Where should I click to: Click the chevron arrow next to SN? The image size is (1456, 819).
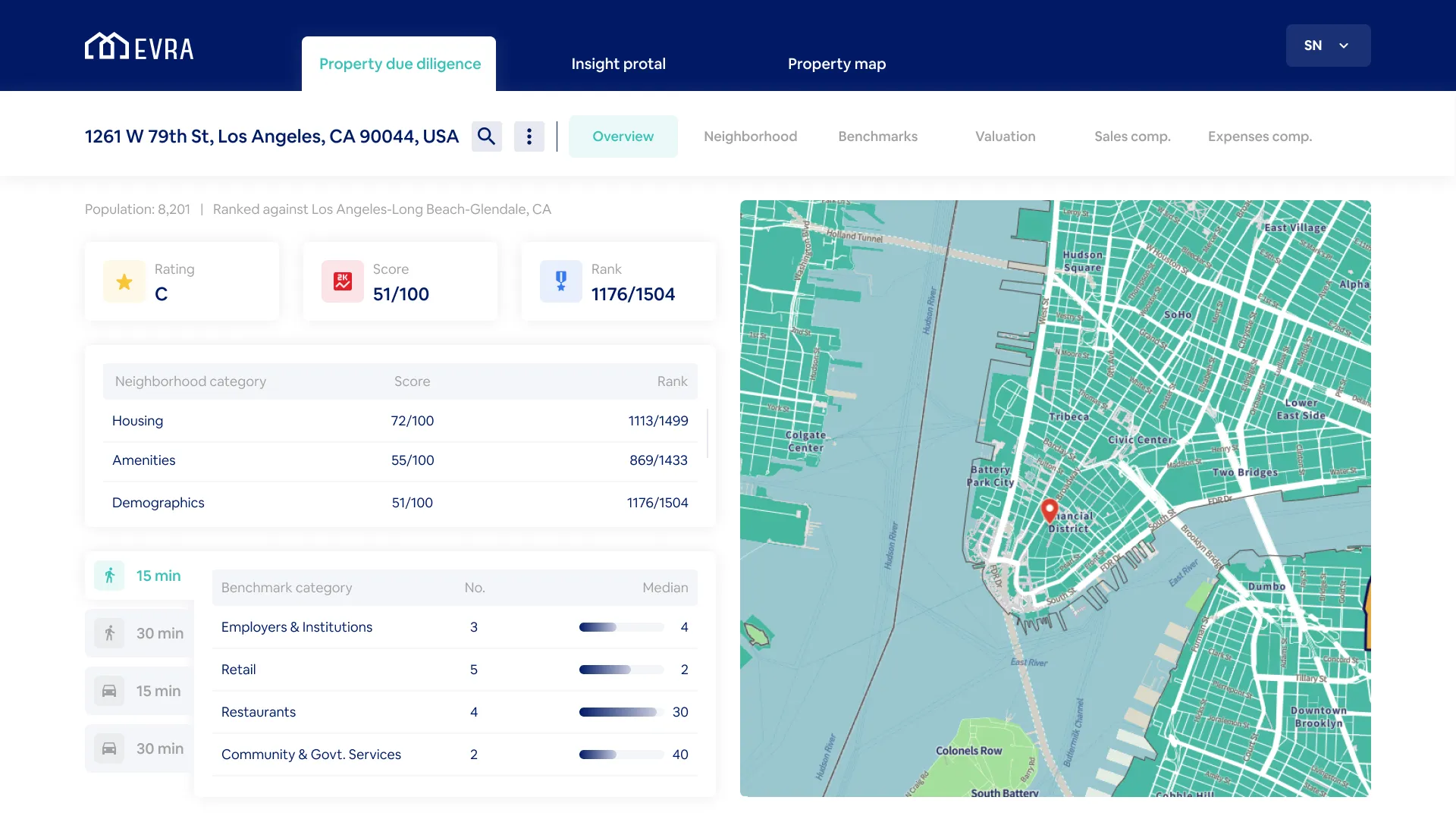pos(1344,45)
